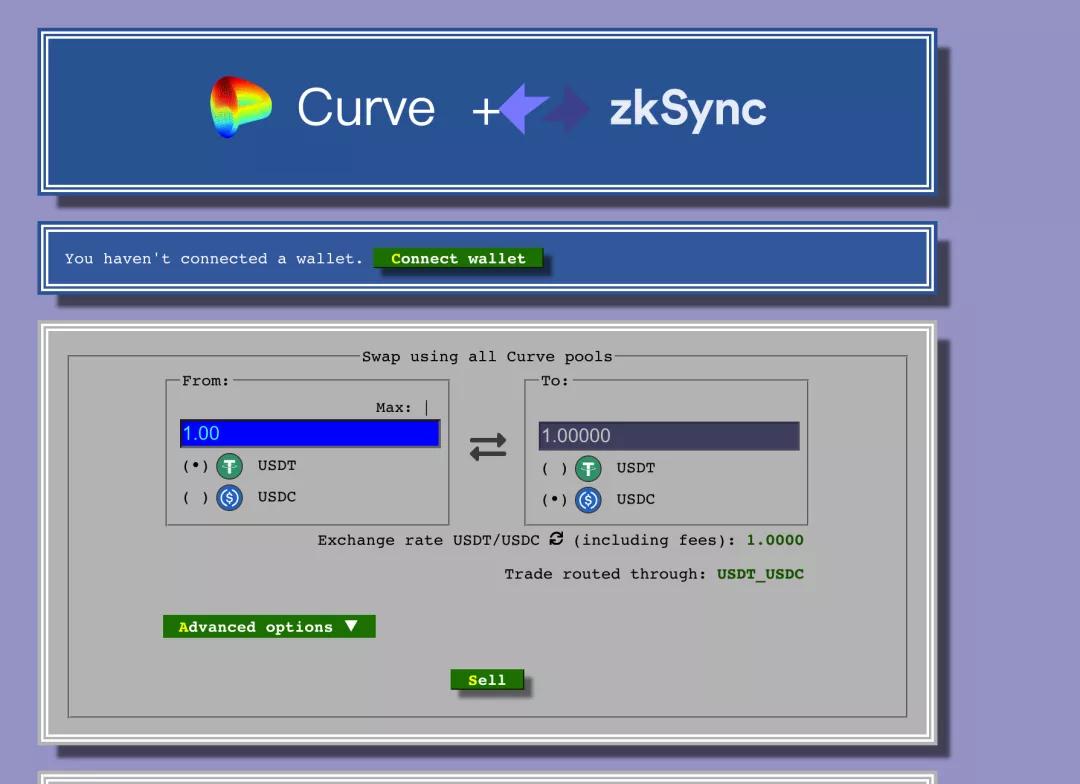Click the exchange rate refresh icon
This screenshot has width=1080, height=784.
tap(556, 539)
